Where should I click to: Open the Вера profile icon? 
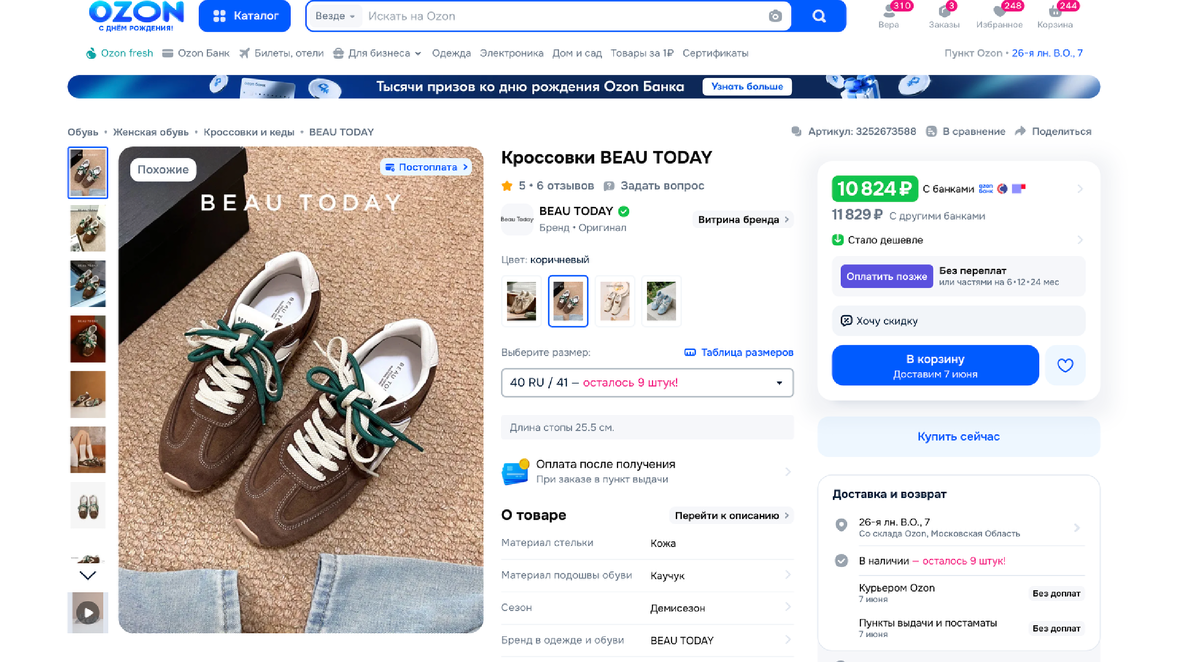click(889, 16)
